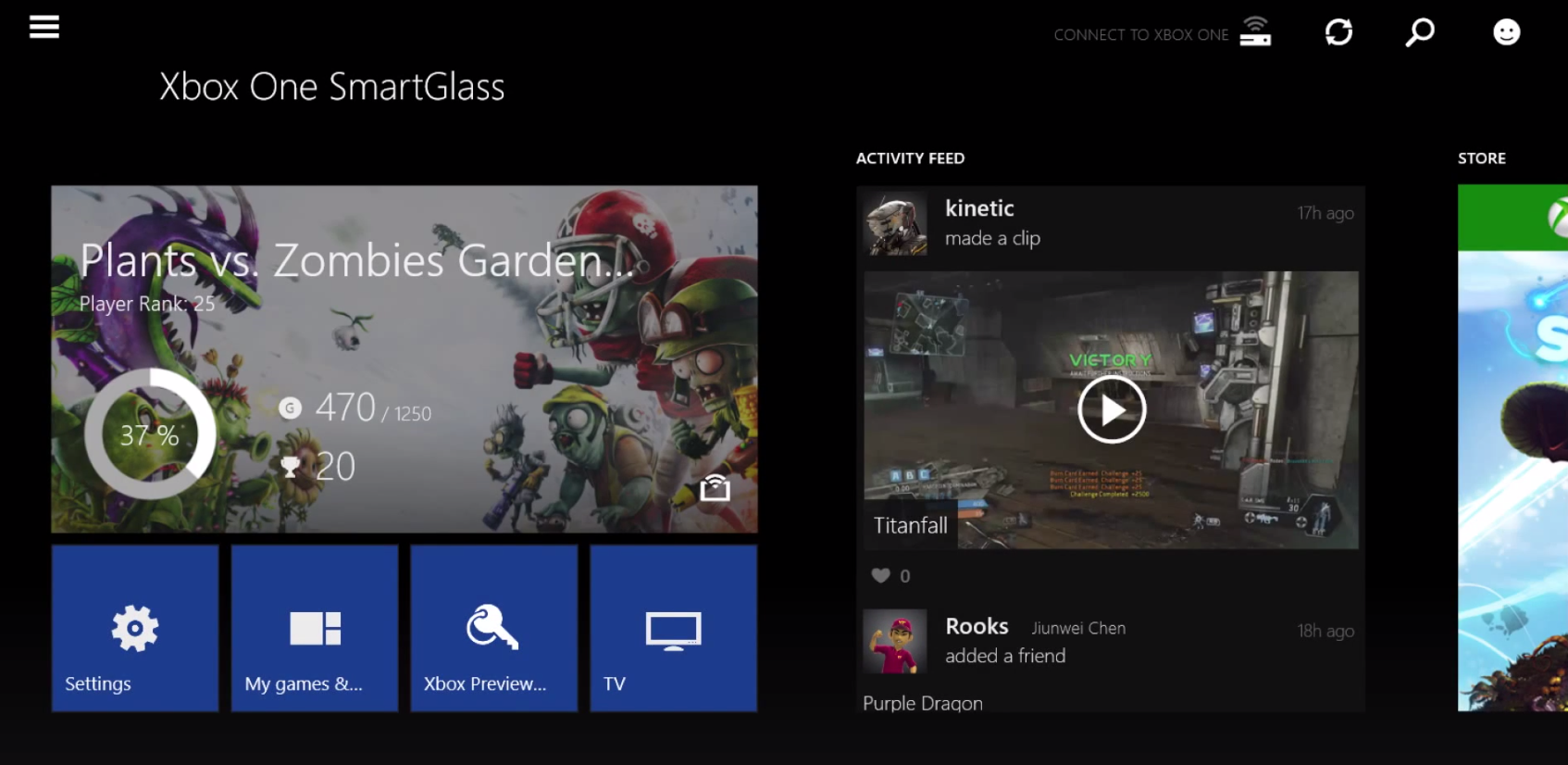Open the Store featured game banner
The height and width of the screenshot is (765, 1568).
(1512, 481)
